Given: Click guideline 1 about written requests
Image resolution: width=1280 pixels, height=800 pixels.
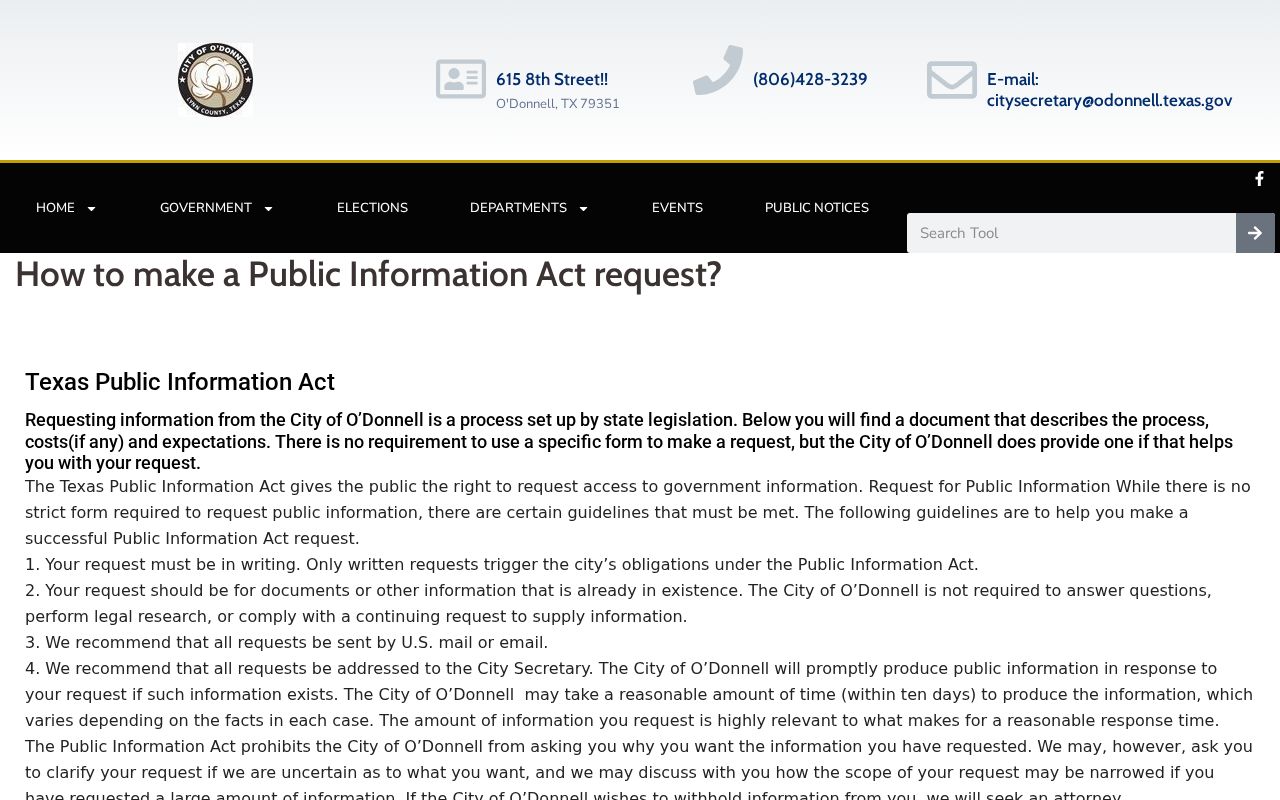Looking at the screenshot, I should click(502, 564).
